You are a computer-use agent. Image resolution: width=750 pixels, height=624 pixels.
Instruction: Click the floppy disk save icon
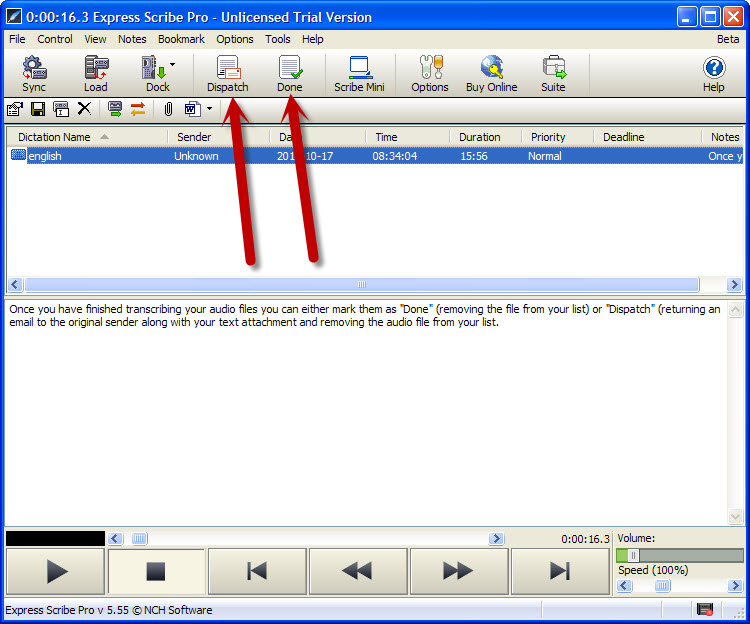(38, 109)
